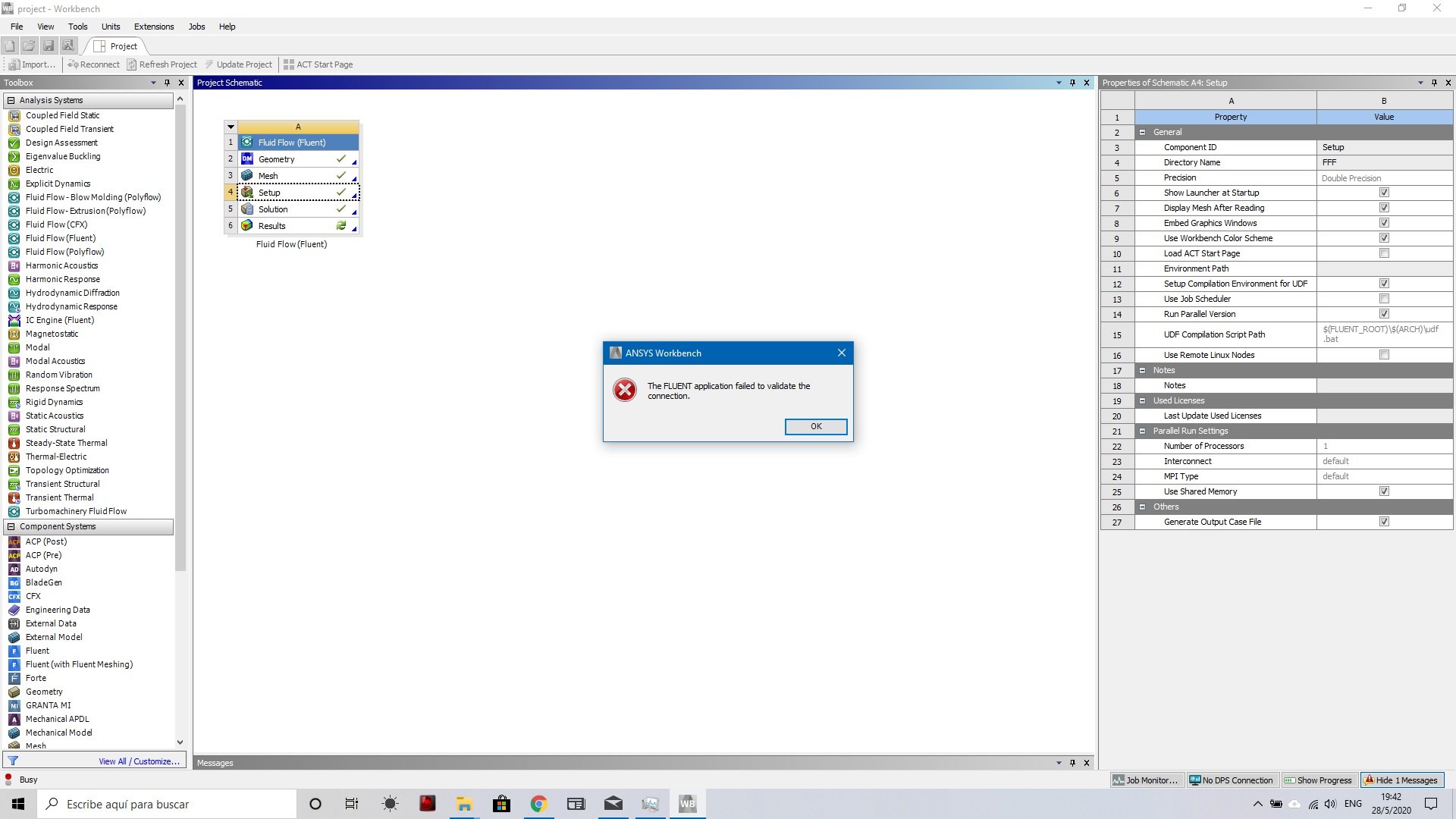The height and width of the screenshot is (819, 1456).
Task: Click the Job Monitor button
Action: click(1146, 780)
